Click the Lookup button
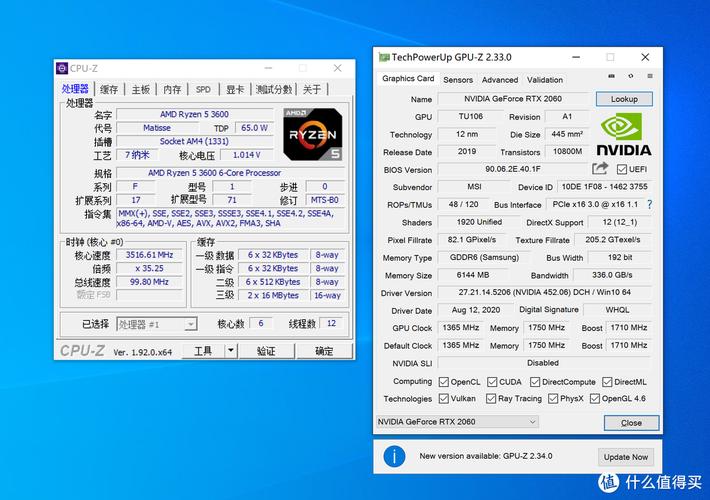This screenshot has height=500, width=710. [x=624, y=99]
